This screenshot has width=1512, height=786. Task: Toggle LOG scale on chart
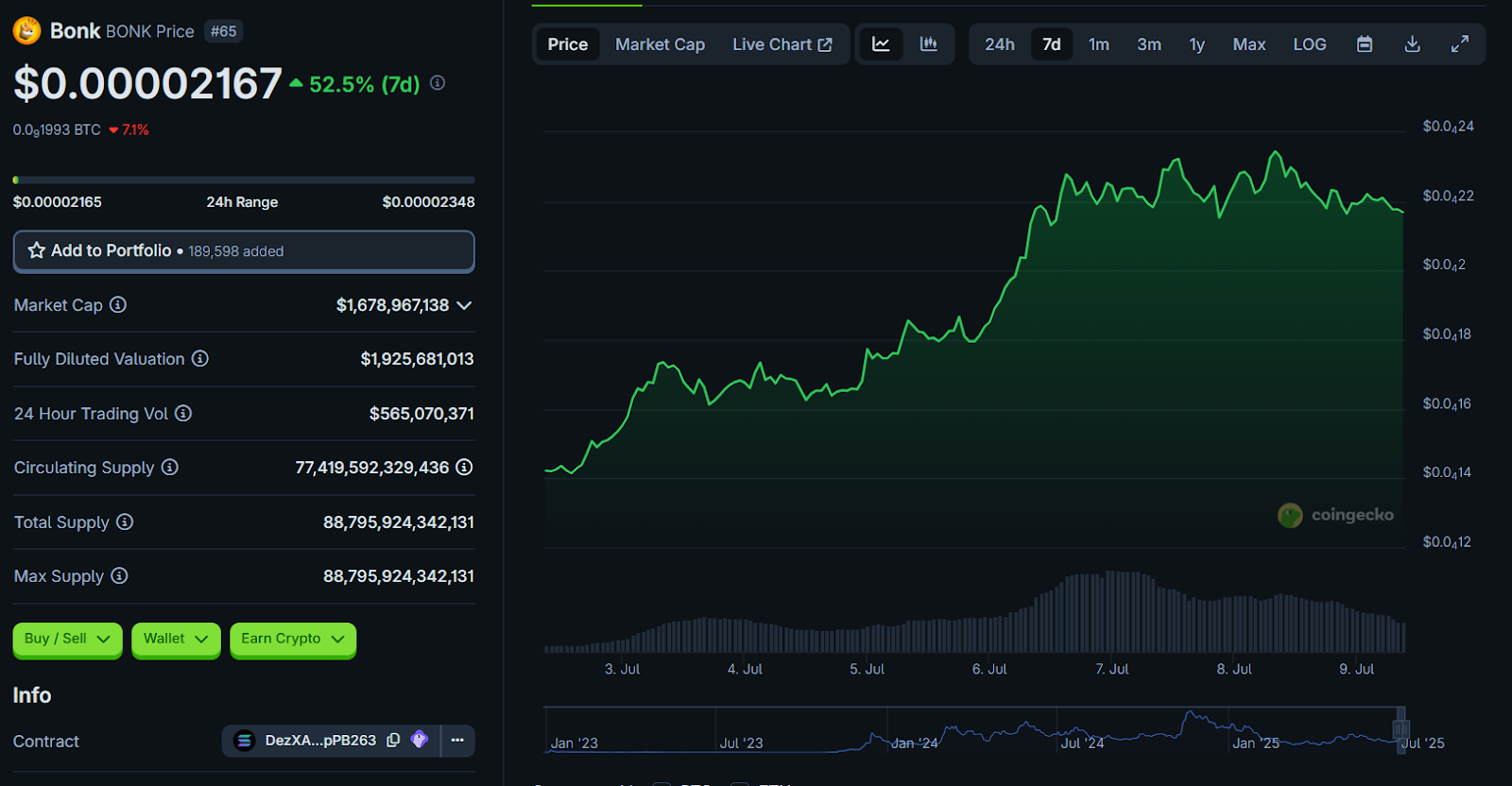pyautogui.click(x=1310, y=44)
